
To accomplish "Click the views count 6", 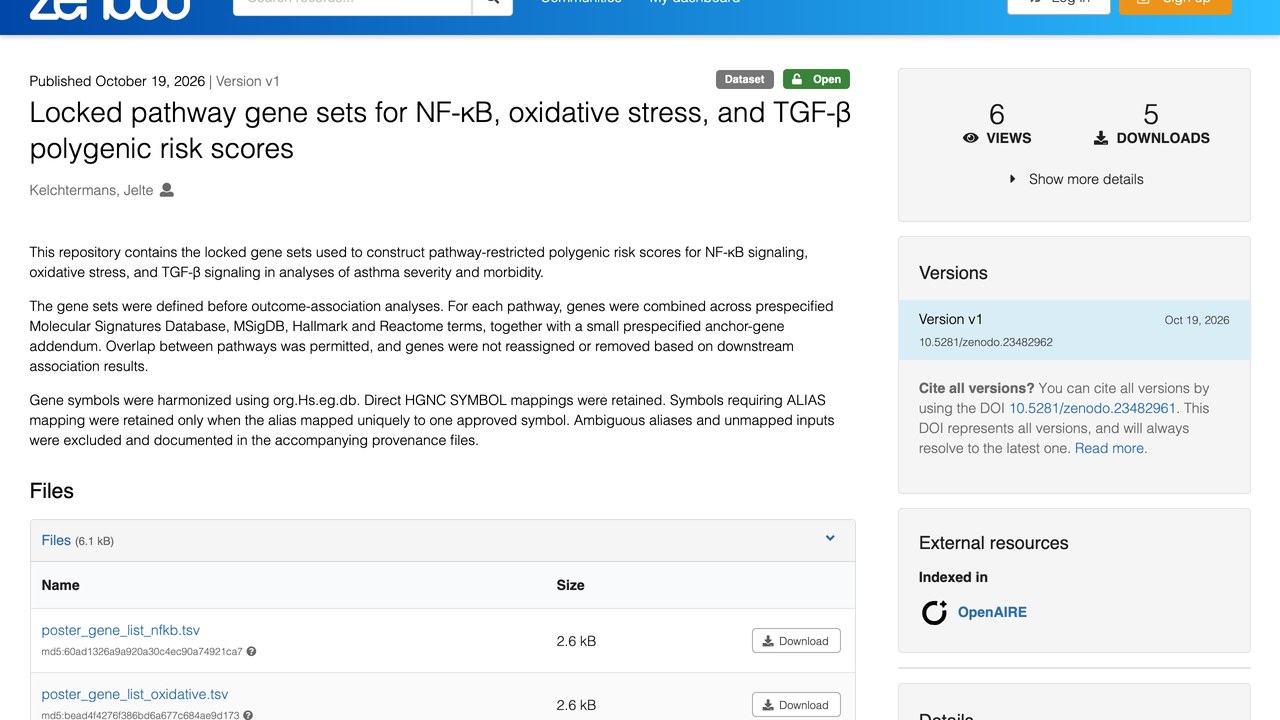I will [997, 114].
